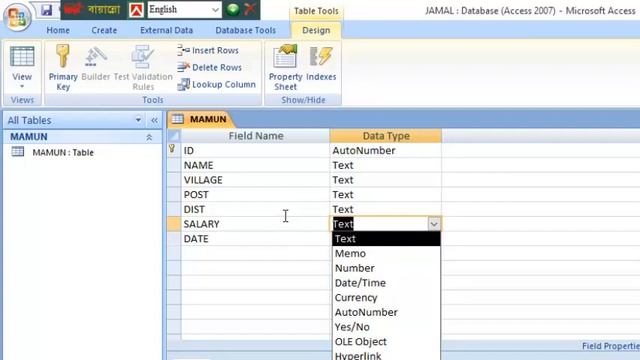Click the red X icon on language bar
The width and height of the screenshot is (640, 360).
point(250,9)
